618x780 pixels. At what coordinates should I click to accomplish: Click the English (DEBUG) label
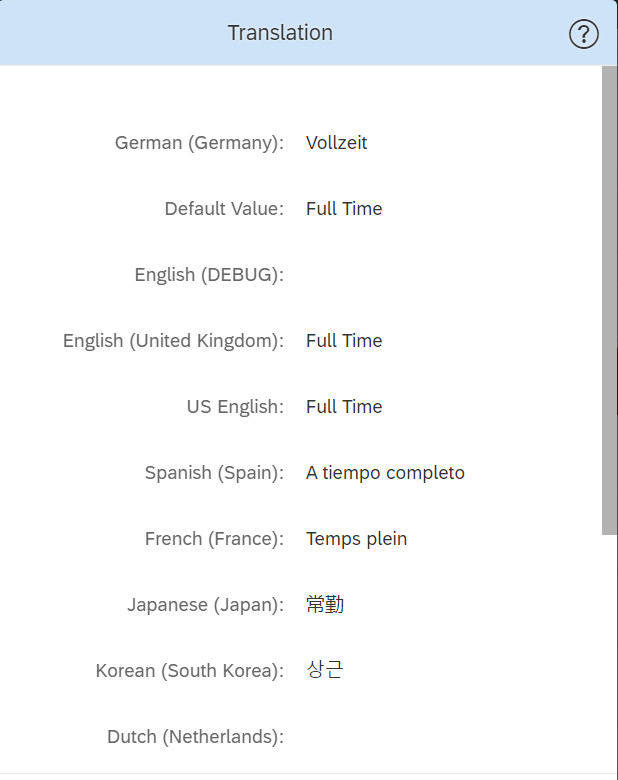pos(209,275)
